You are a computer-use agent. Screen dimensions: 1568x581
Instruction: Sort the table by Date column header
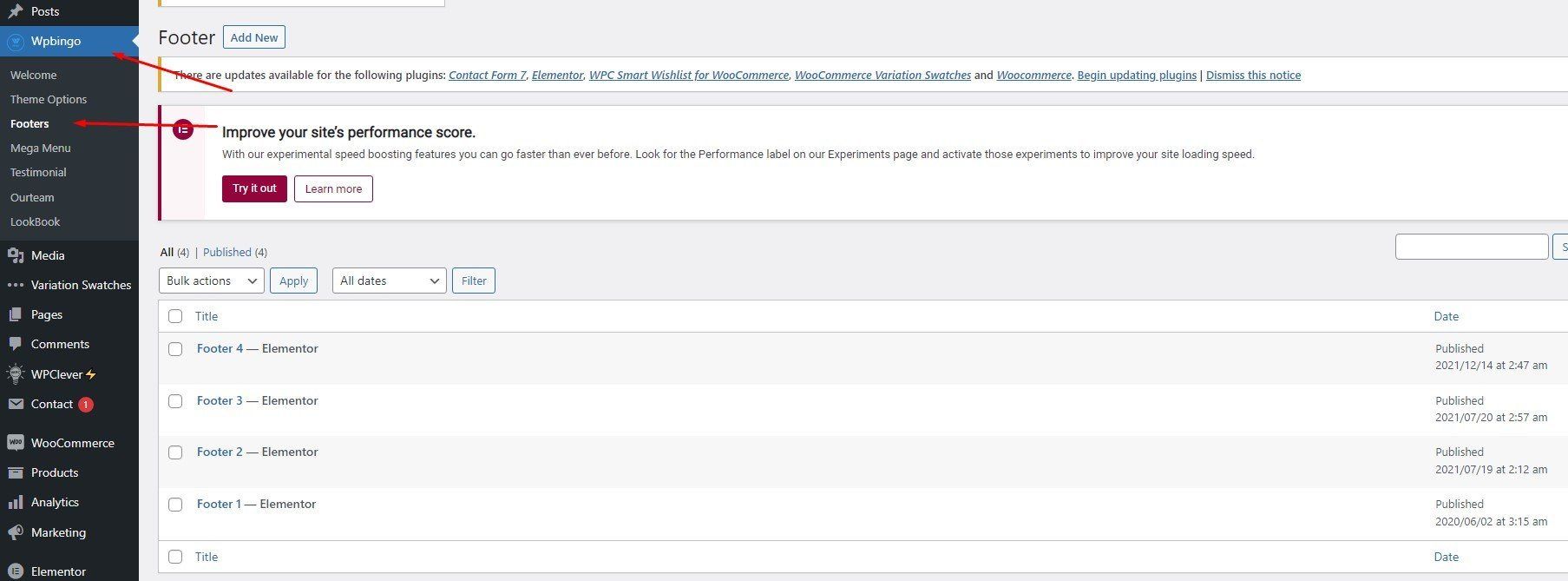coord(1446,316)
